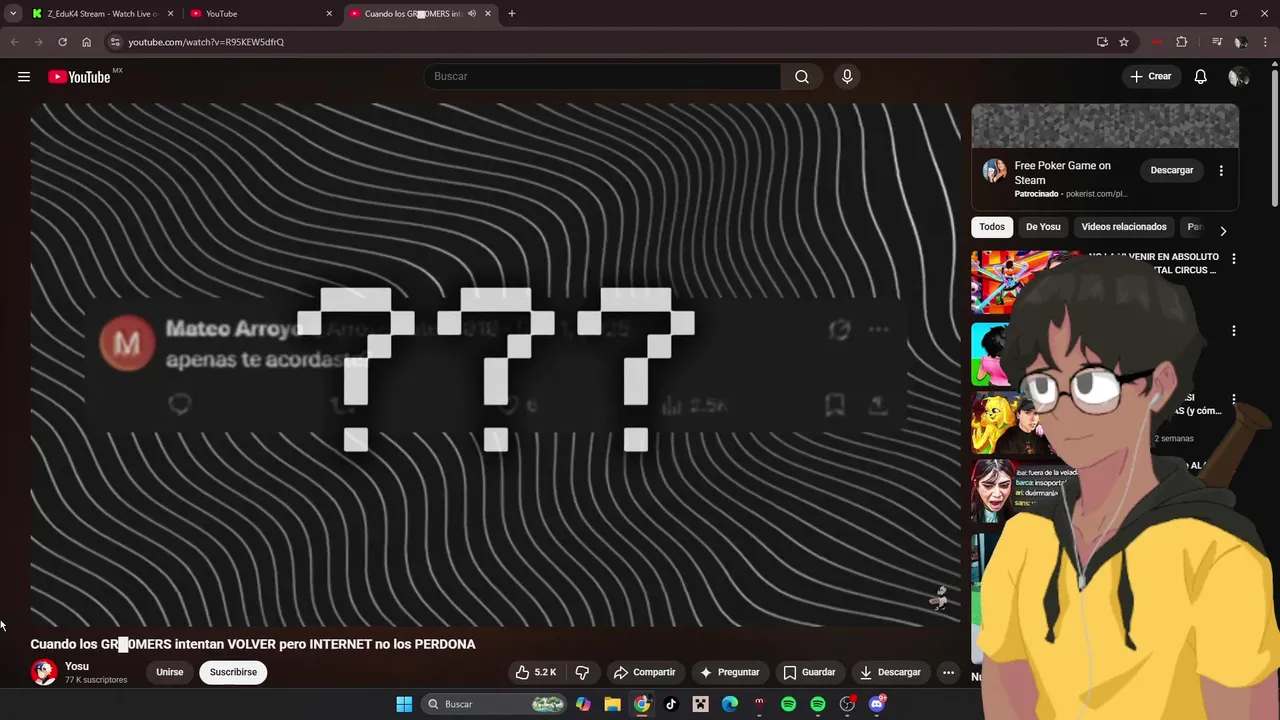Toggle Suscribirse subscription button
This screenshot has height=720, width=1280.
(x=233, y=672)
